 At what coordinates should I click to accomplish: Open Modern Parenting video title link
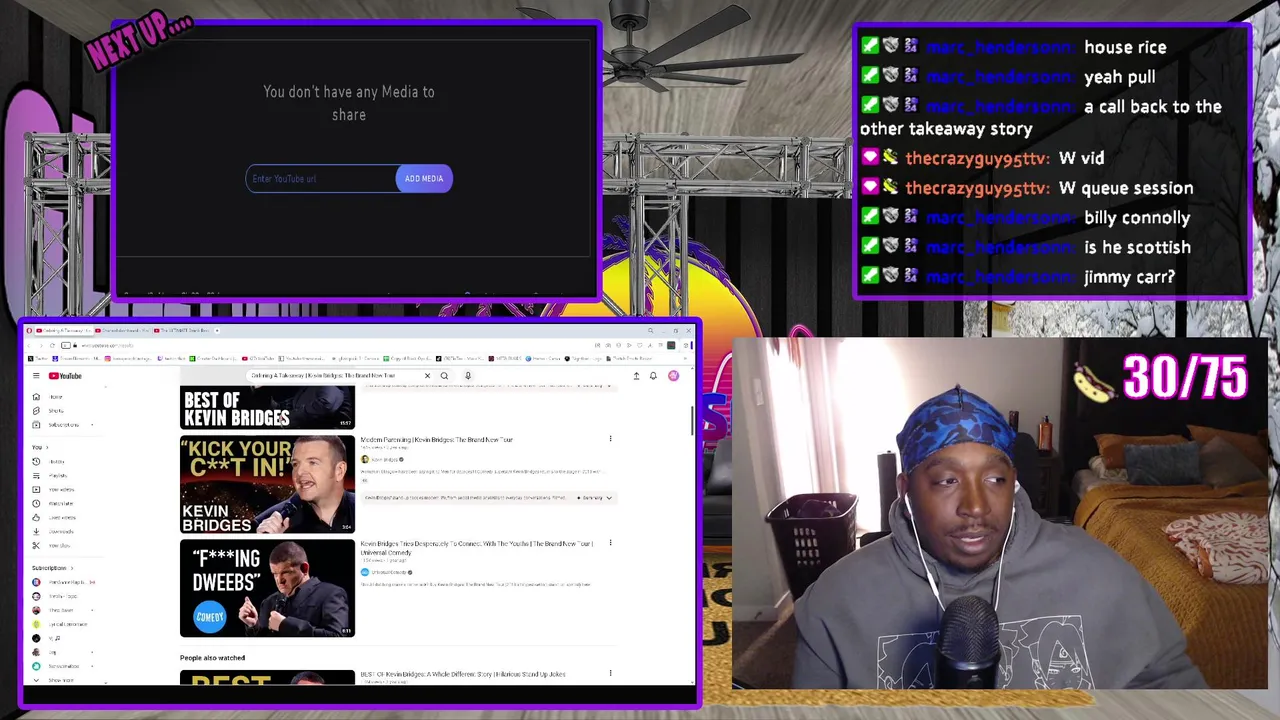point(437,440)
